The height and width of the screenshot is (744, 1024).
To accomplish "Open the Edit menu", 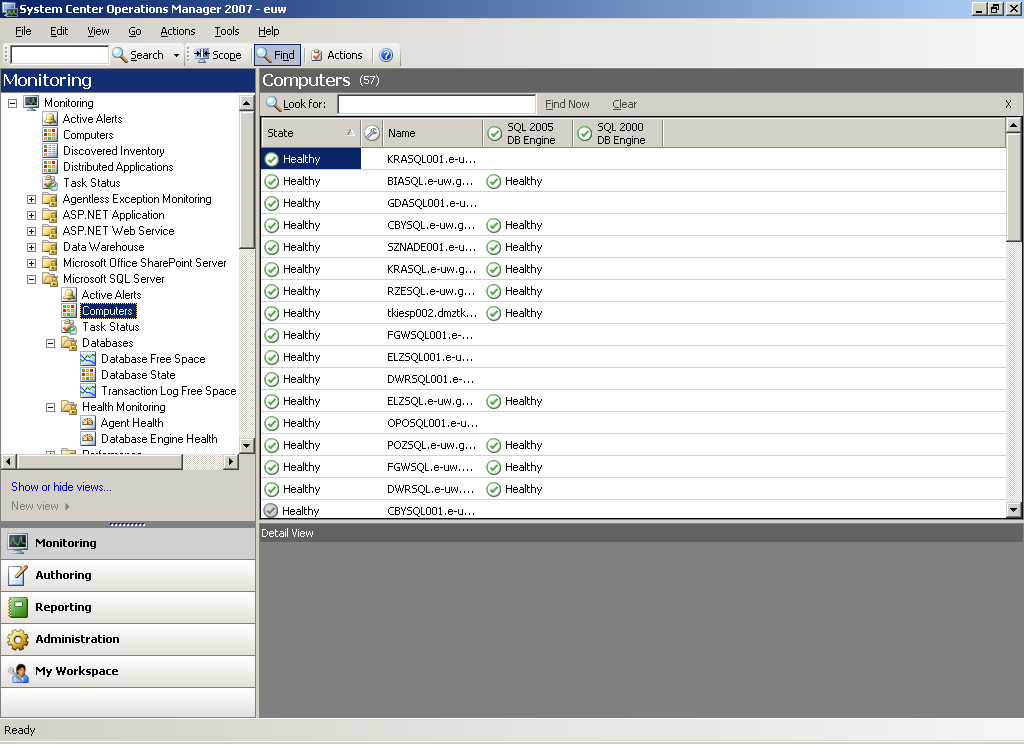I will coord(59,31).
